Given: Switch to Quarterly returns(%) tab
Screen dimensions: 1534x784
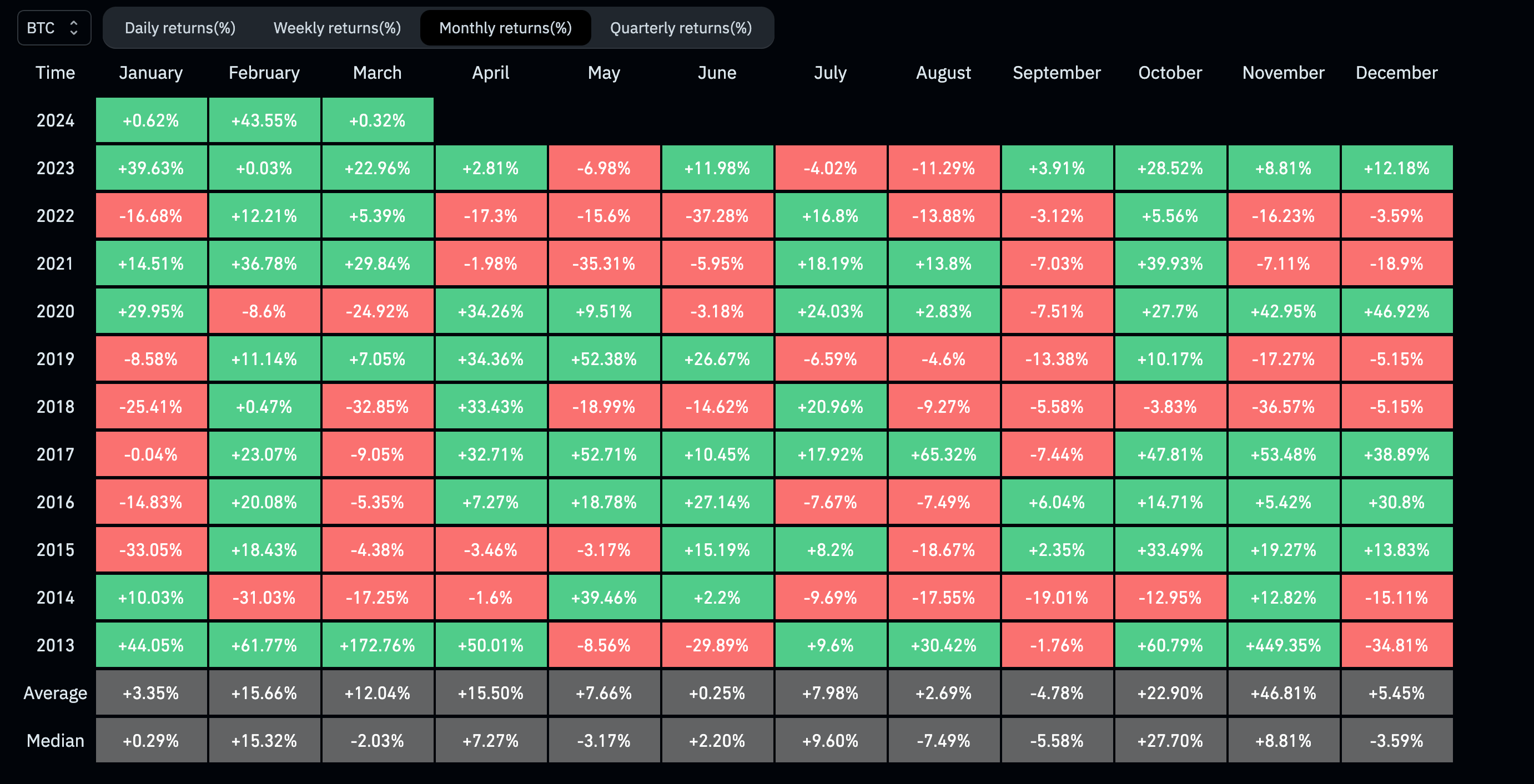Looking at the screenshot, I should pyautogui.click(x=681, y=28).
